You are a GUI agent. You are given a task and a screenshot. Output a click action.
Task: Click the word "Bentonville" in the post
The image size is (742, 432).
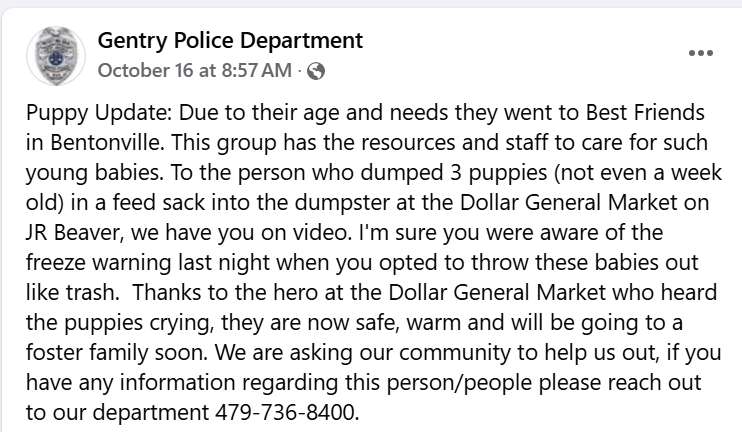(x=107, y=142)
